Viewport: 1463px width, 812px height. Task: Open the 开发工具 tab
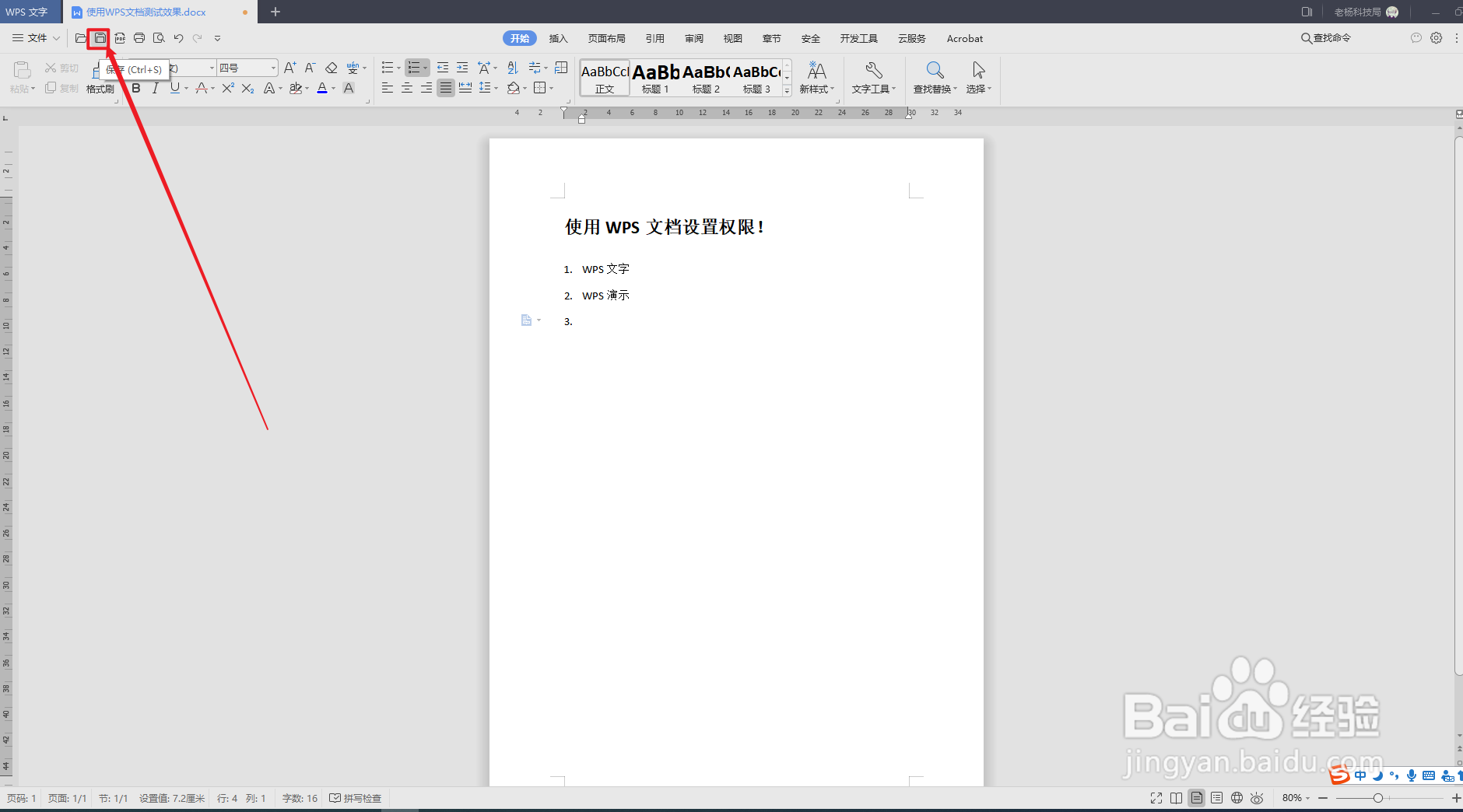858,39
